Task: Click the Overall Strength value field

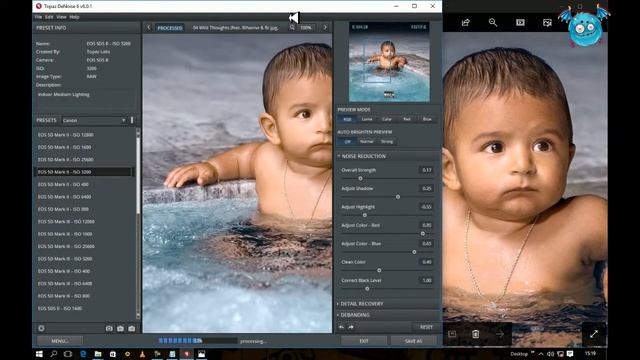Action: tap(426, 170)
